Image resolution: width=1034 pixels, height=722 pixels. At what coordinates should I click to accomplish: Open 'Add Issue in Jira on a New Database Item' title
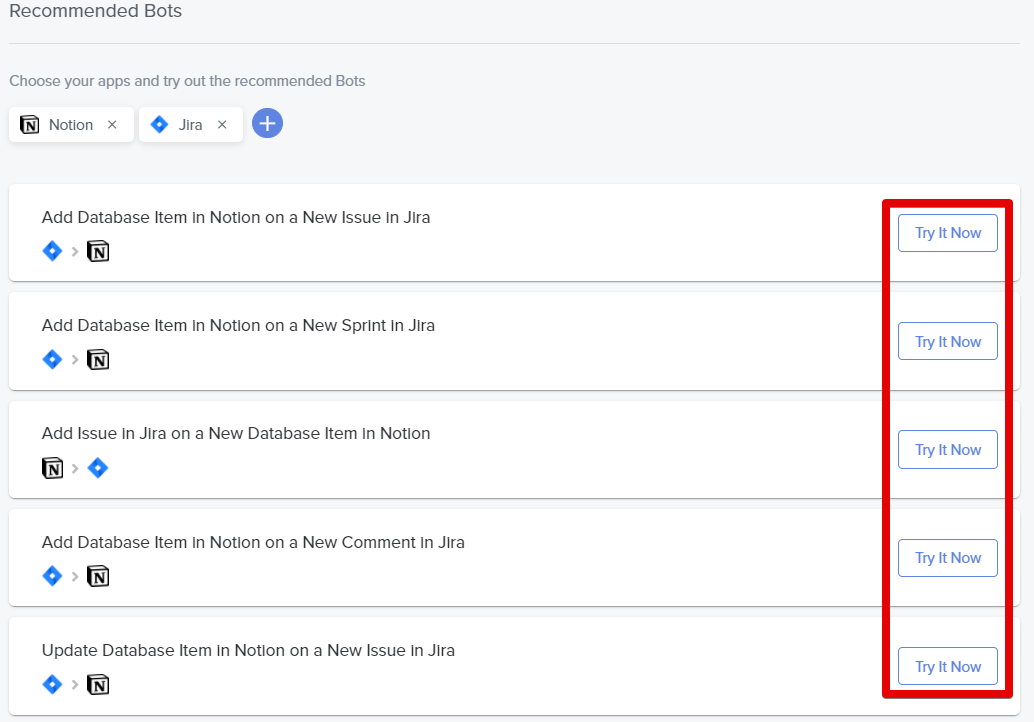click(236, 433)
